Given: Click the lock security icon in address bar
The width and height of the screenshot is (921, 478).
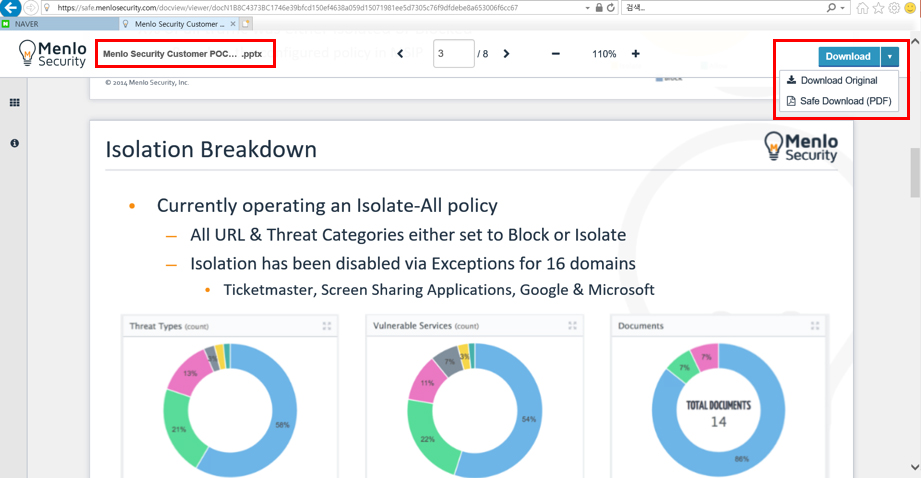Looking at the screenshot, I should pyautogui.click(x=599, y=8).
